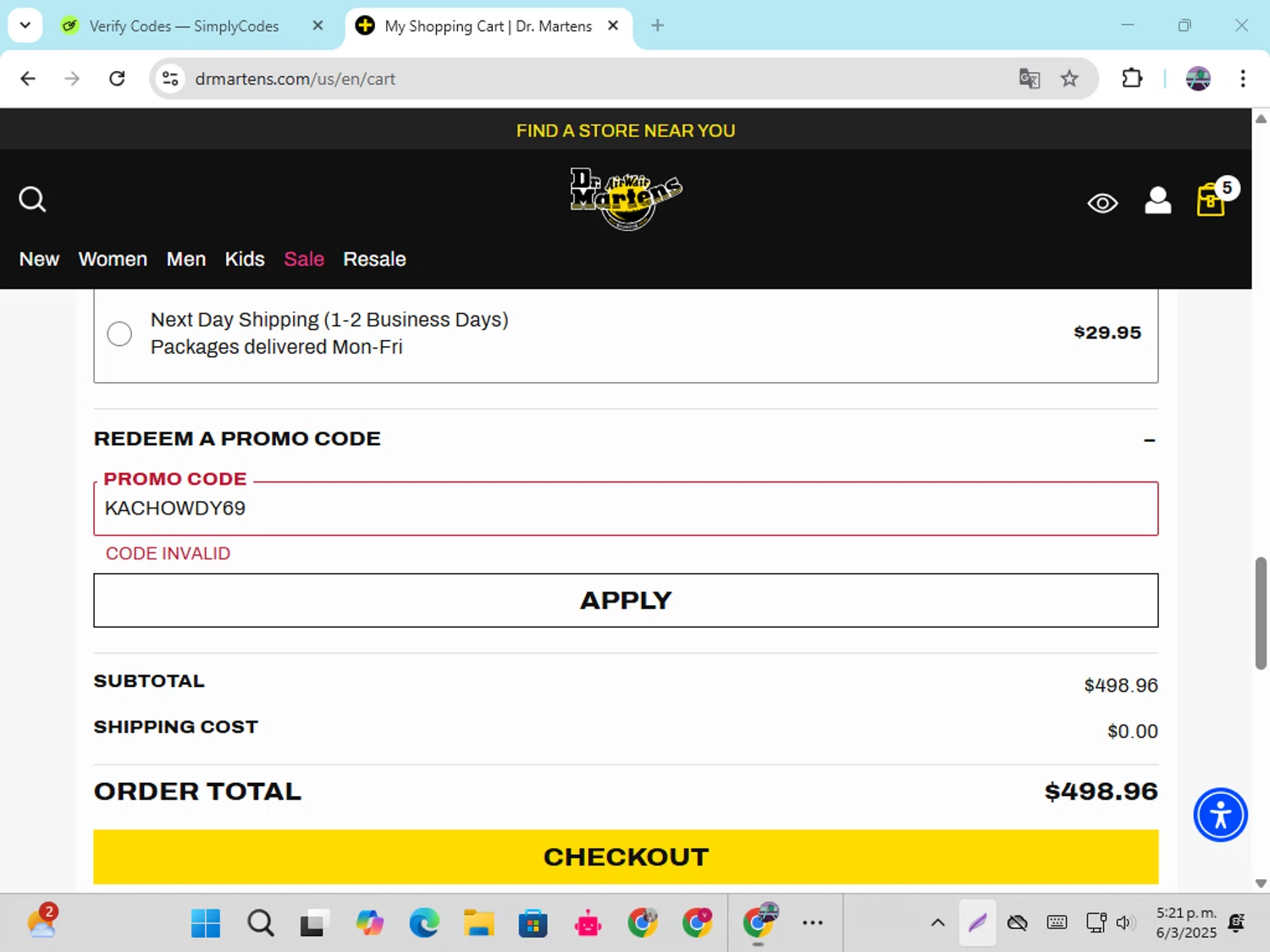This screenshot has height=952, width=1270.
Task: Switch to Verify Codes SimplyCodes tab
Action: point(184,26)
